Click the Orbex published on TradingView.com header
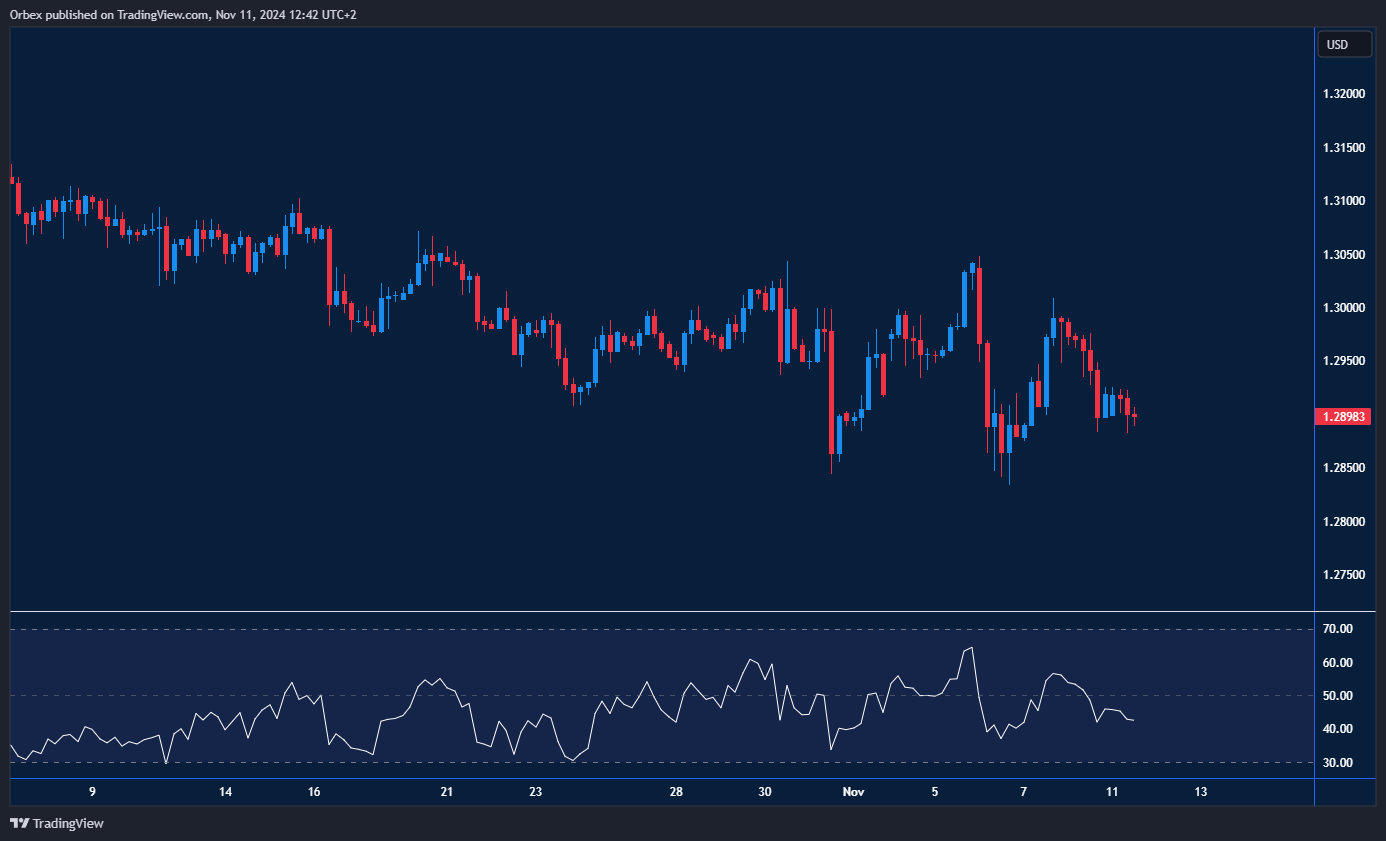1386x841 pixels. 183,15
